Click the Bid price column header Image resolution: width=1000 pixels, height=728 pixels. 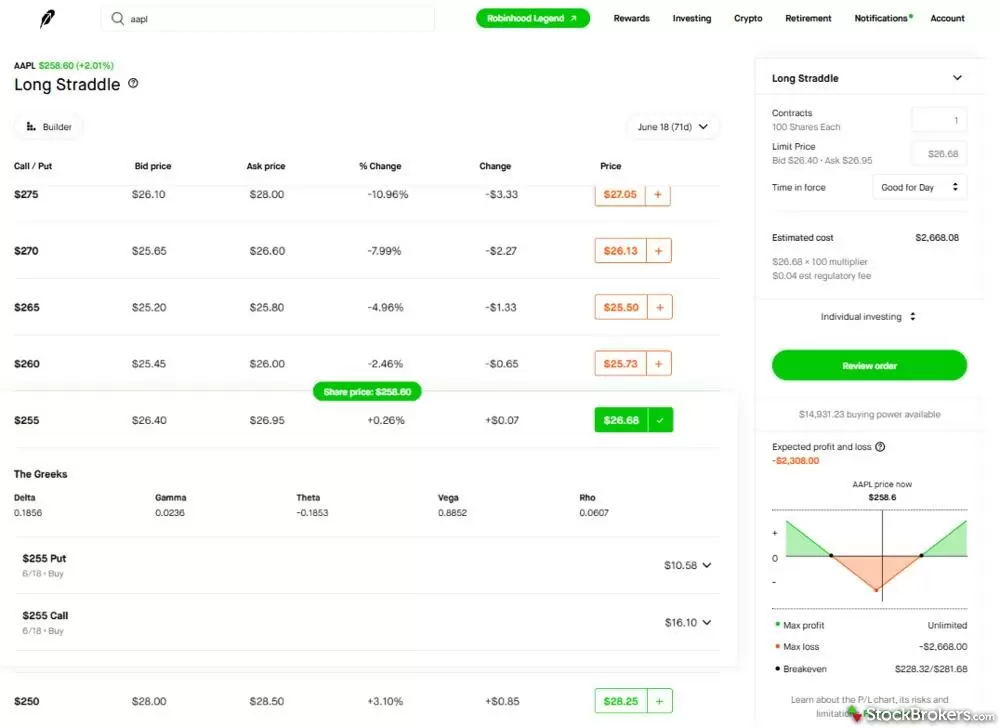pyautogui.click(x=152, y=166)
